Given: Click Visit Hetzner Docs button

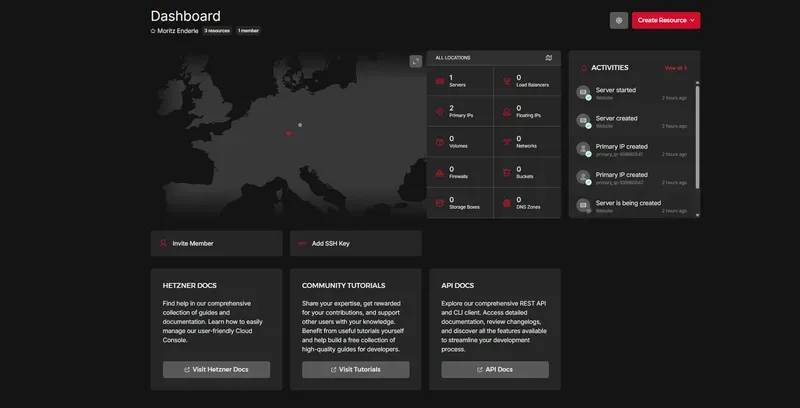Looking at the screenshot, I should (x=216, y=370).
